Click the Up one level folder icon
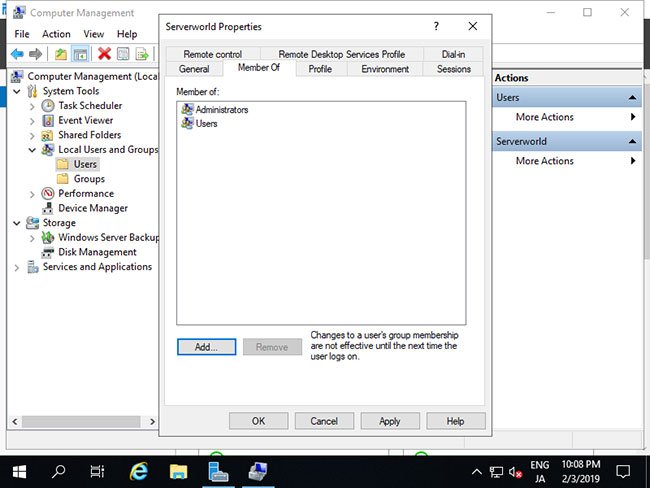This screenshot has width=650, height=488. pos(61,54)
